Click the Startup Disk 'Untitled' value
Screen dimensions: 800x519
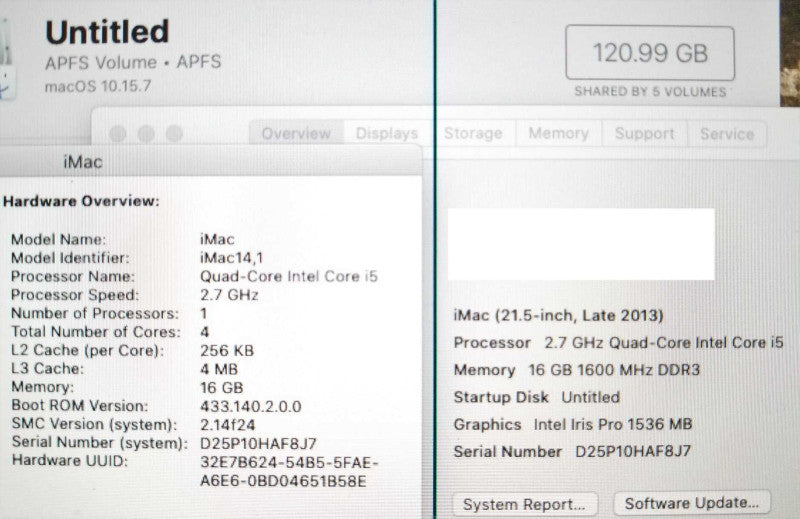tap(590, 397)
